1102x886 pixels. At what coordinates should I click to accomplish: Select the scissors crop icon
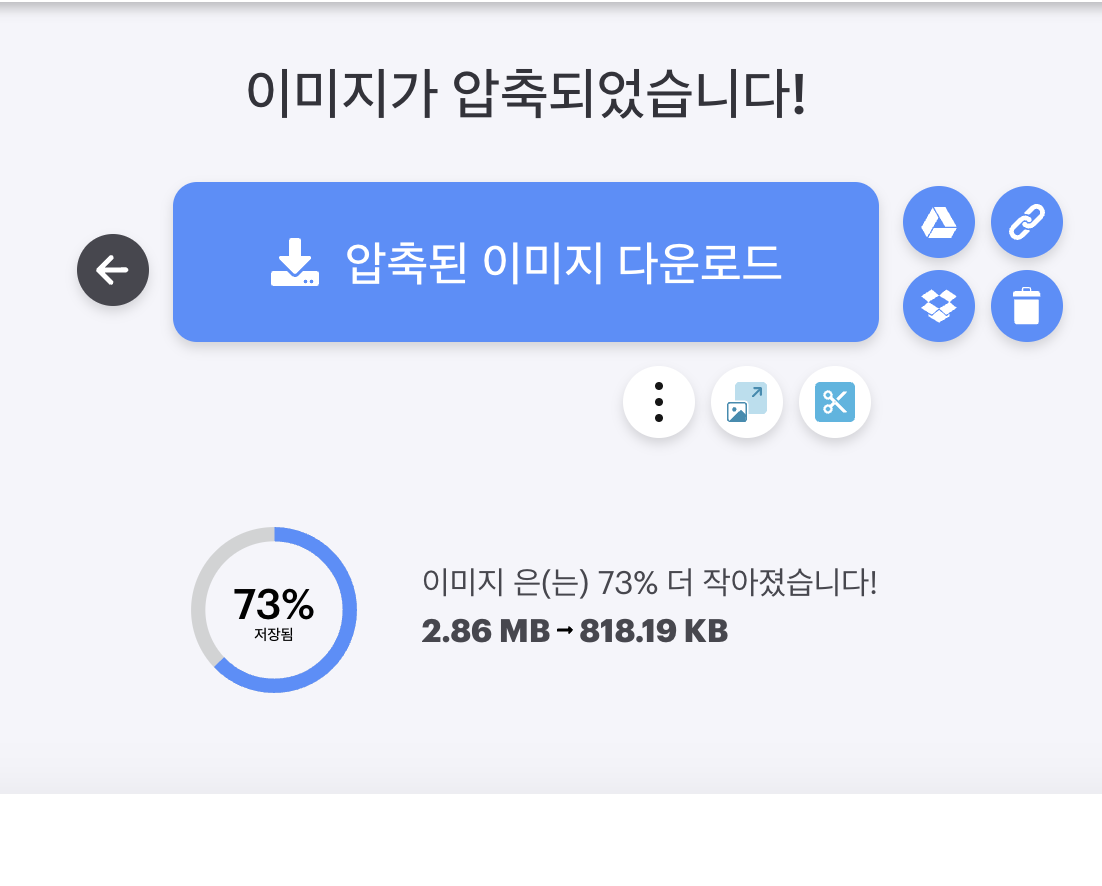[835, 401]
